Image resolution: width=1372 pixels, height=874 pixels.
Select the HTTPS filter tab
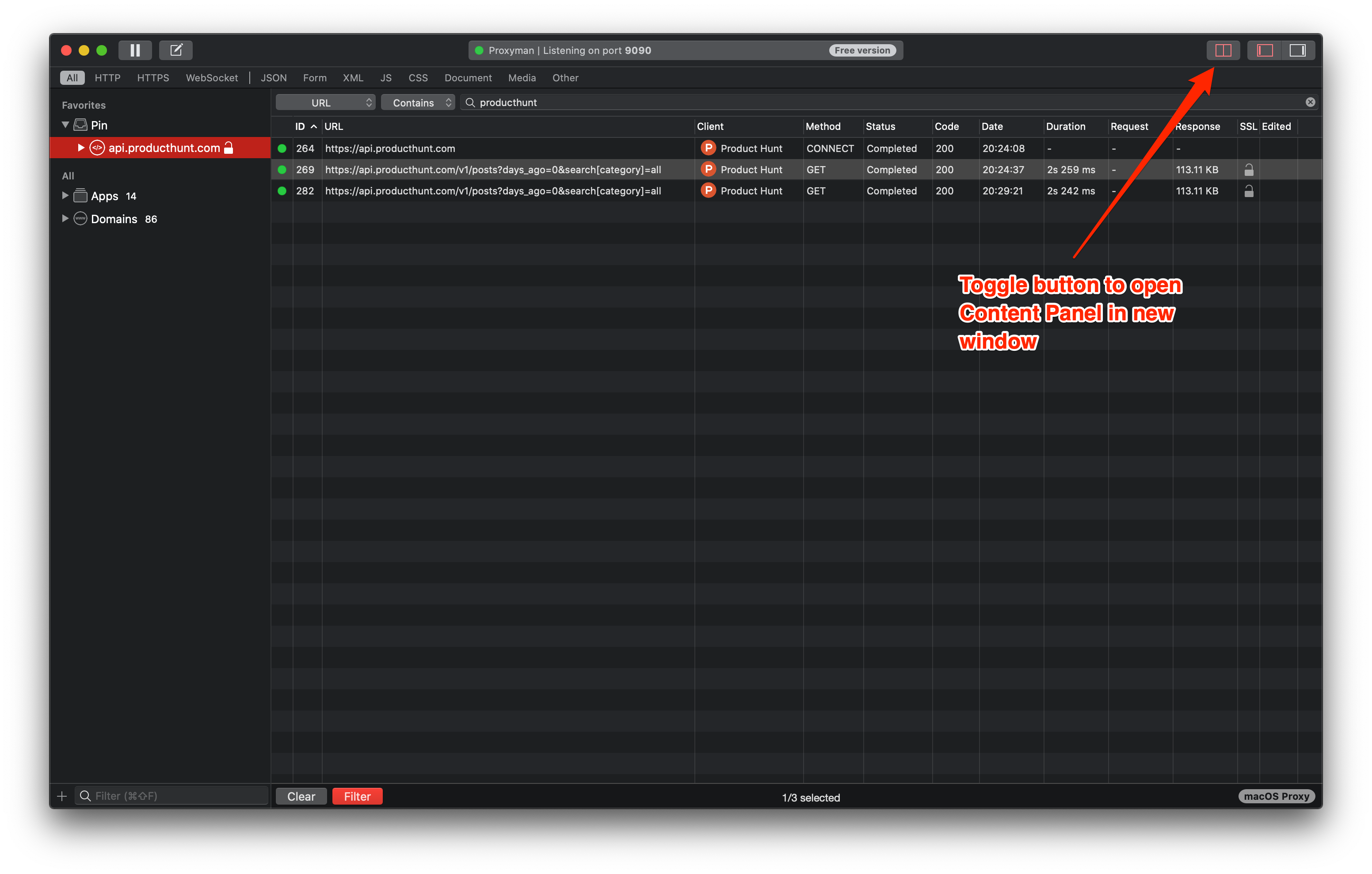[153, 77]
